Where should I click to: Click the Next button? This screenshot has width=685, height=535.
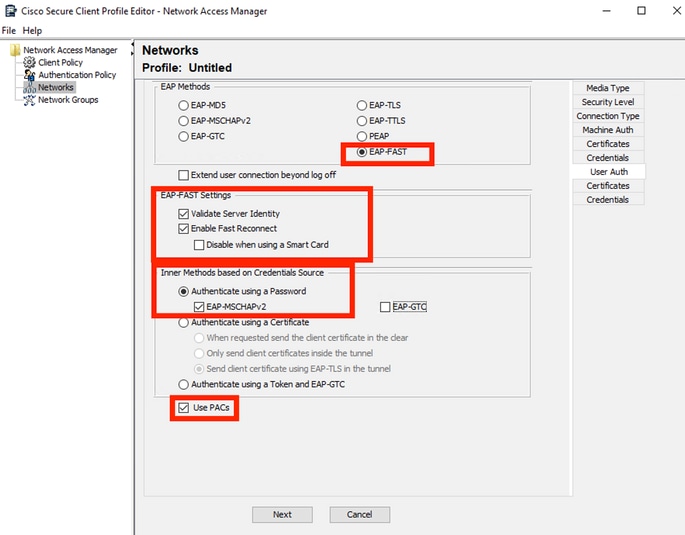tap(282, 514)
